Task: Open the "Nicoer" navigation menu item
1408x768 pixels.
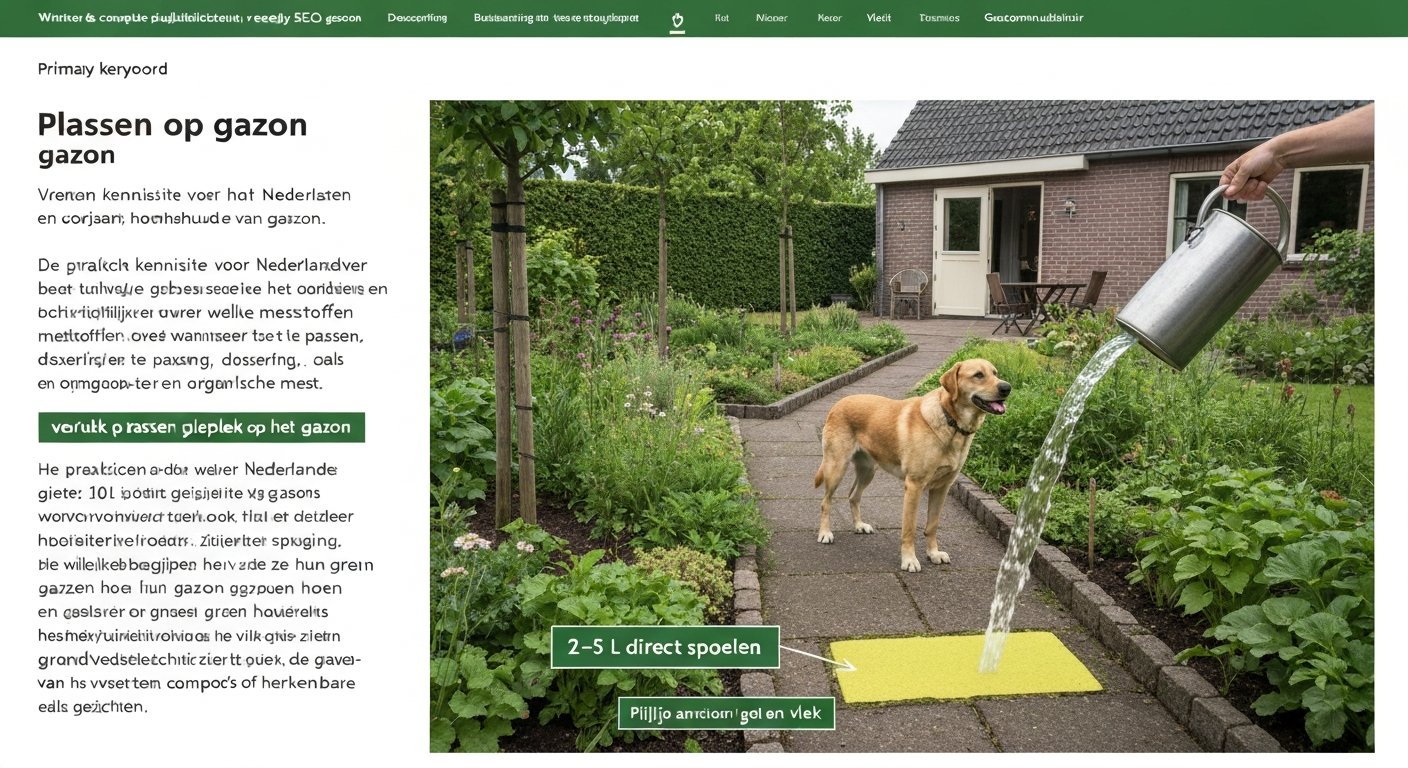Action: (771, 18)
